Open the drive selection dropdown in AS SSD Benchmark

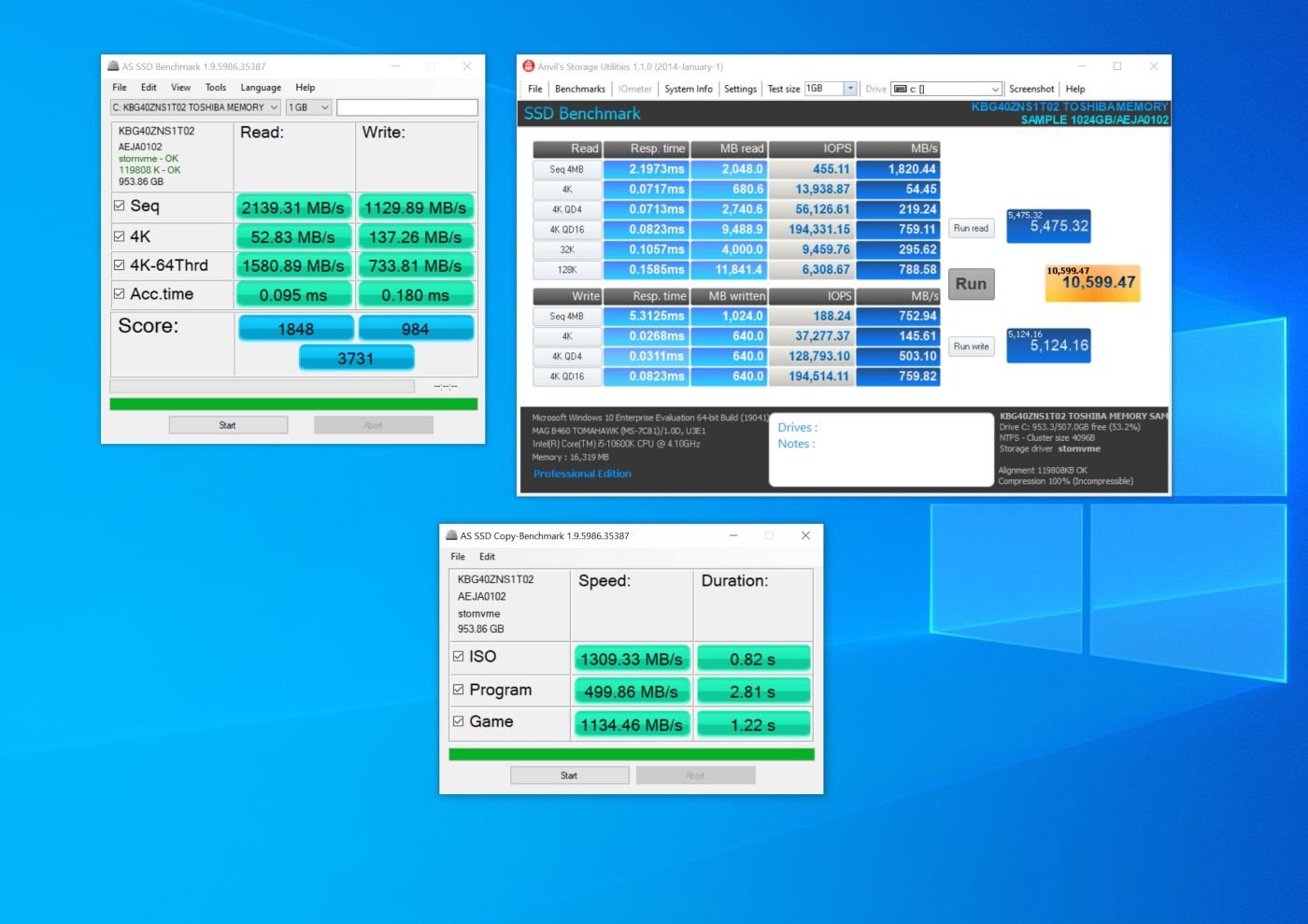pyautogui.click(x=195, y=107)
